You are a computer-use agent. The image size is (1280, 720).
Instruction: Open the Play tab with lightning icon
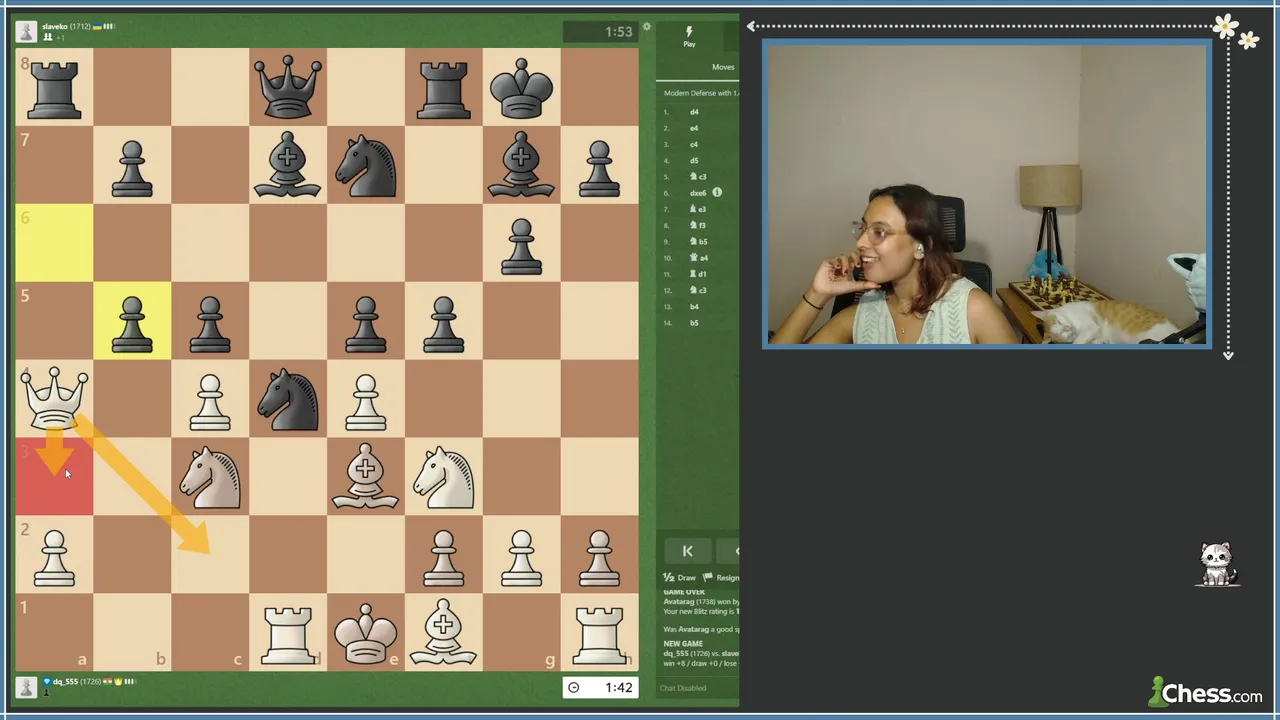tap(689, 37)
